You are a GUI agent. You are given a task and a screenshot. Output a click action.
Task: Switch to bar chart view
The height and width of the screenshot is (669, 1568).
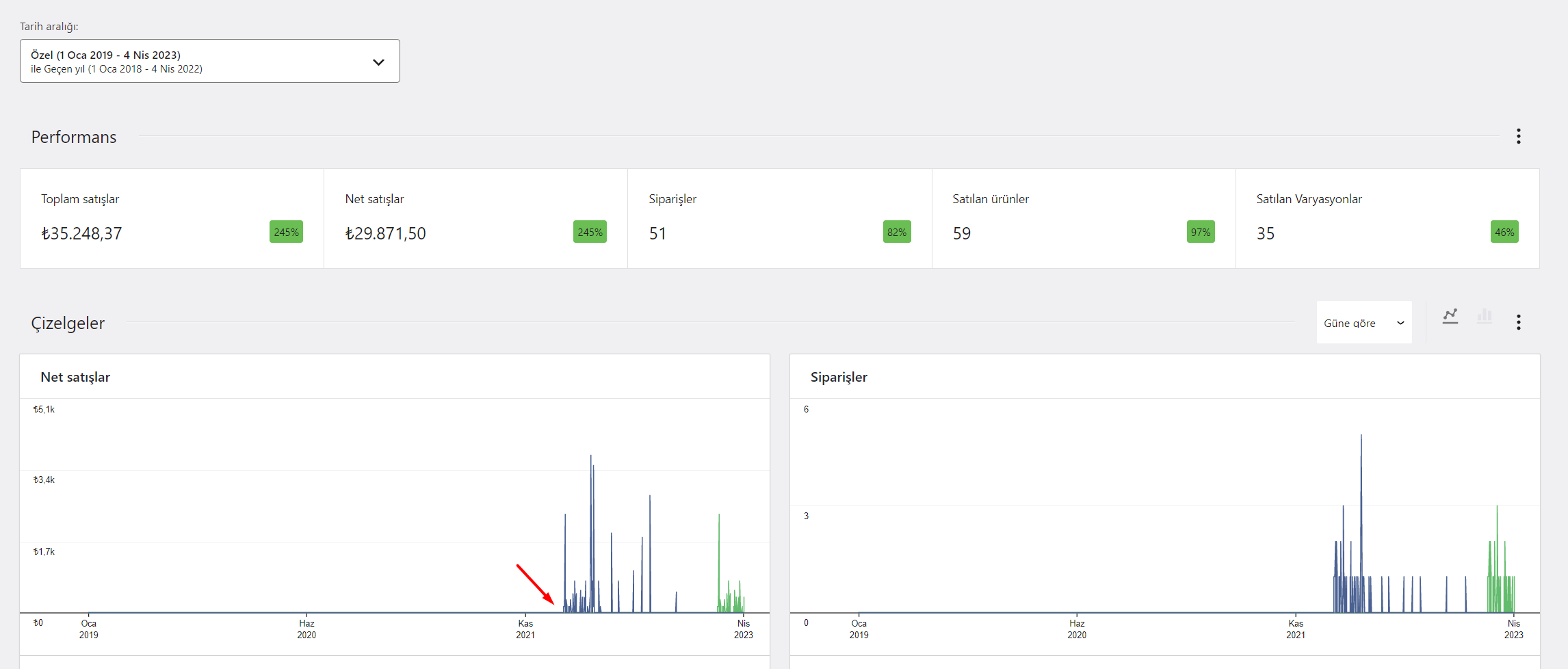(1484, 316)
